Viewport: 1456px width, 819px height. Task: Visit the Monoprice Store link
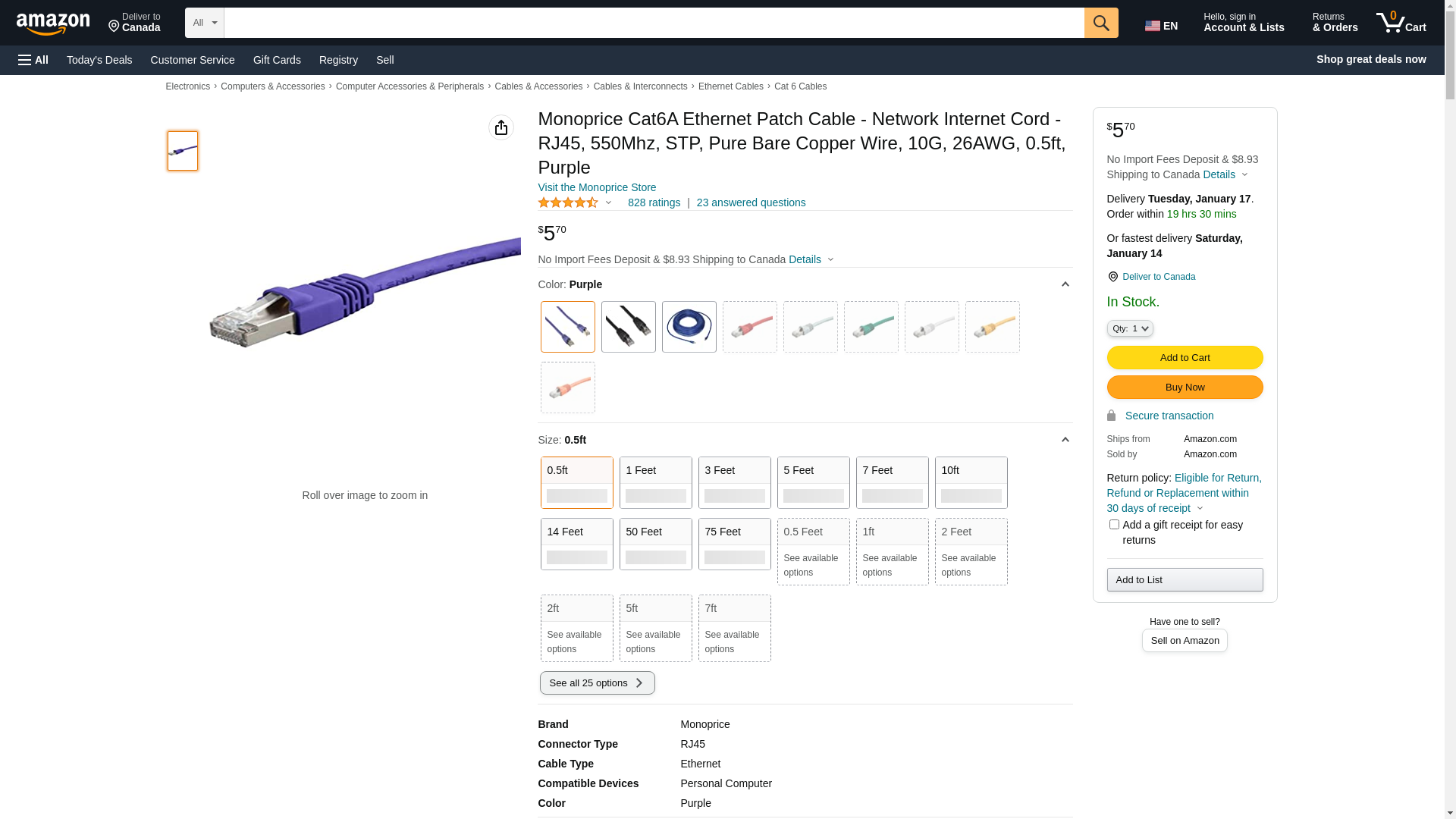click(597, 187)
